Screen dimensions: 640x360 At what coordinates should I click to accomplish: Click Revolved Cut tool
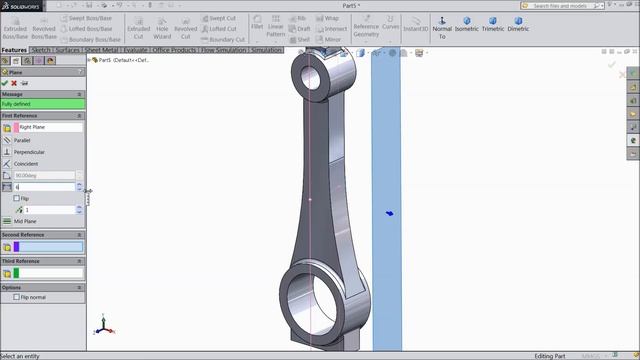tap(185, 28)
